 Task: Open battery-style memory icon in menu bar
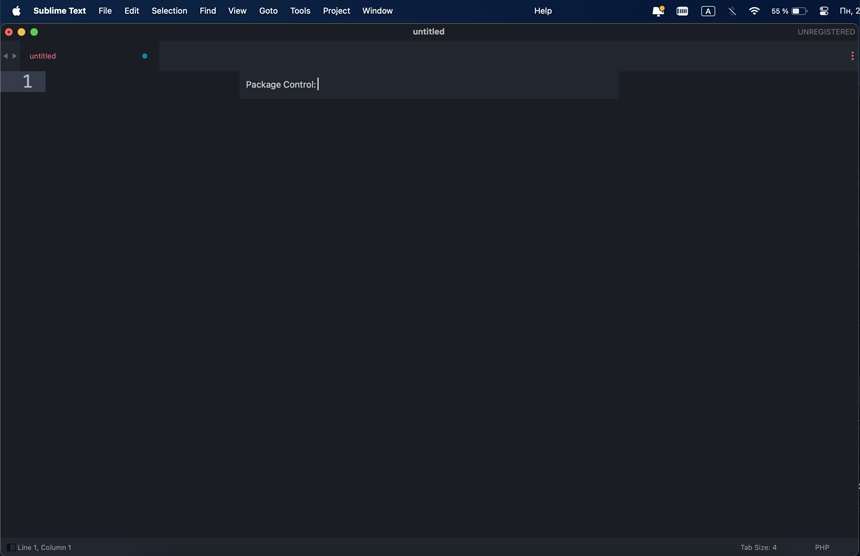[682, 11]
